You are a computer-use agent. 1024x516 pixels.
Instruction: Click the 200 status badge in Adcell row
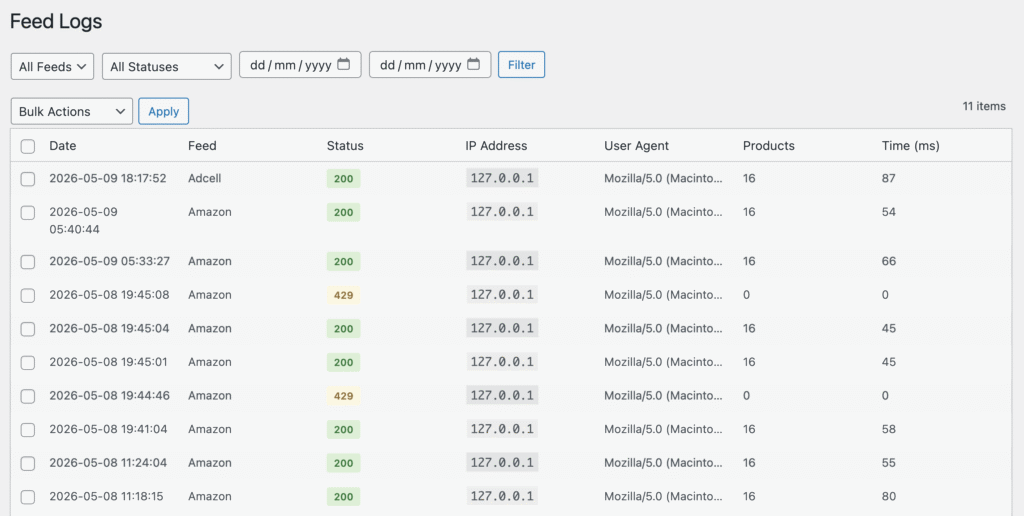pyautogui.click(x=344, y=179)
